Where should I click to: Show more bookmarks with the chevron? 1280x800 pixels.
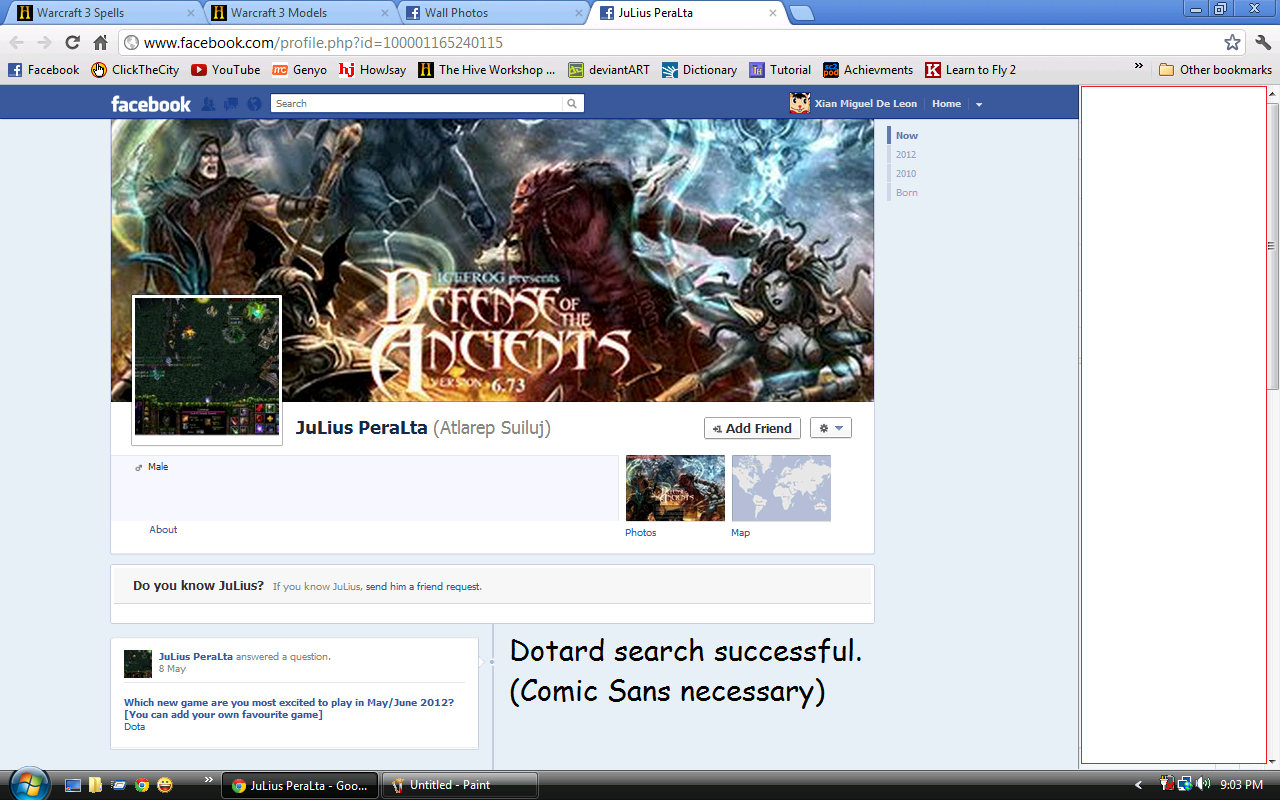coord(1138,67)
